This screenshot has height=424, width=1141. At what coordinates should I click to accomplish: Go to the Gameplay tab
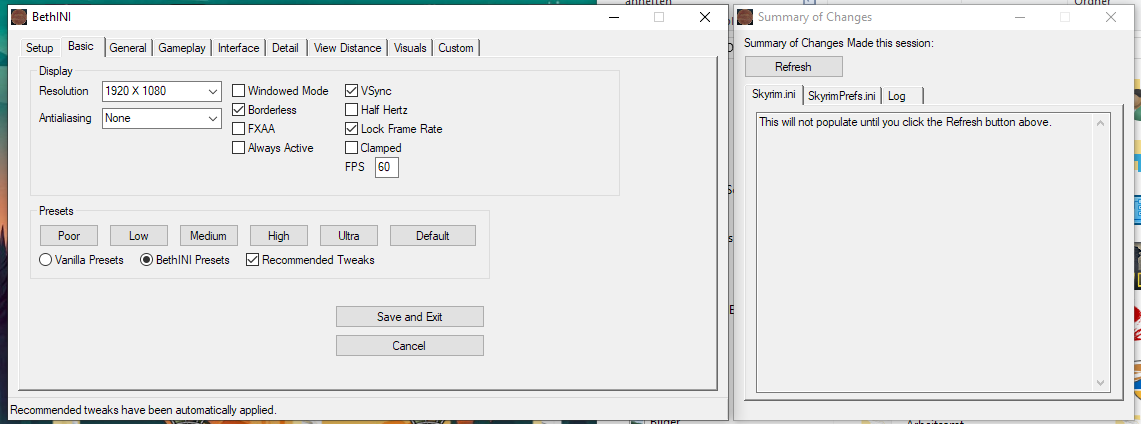pos(183,48)
